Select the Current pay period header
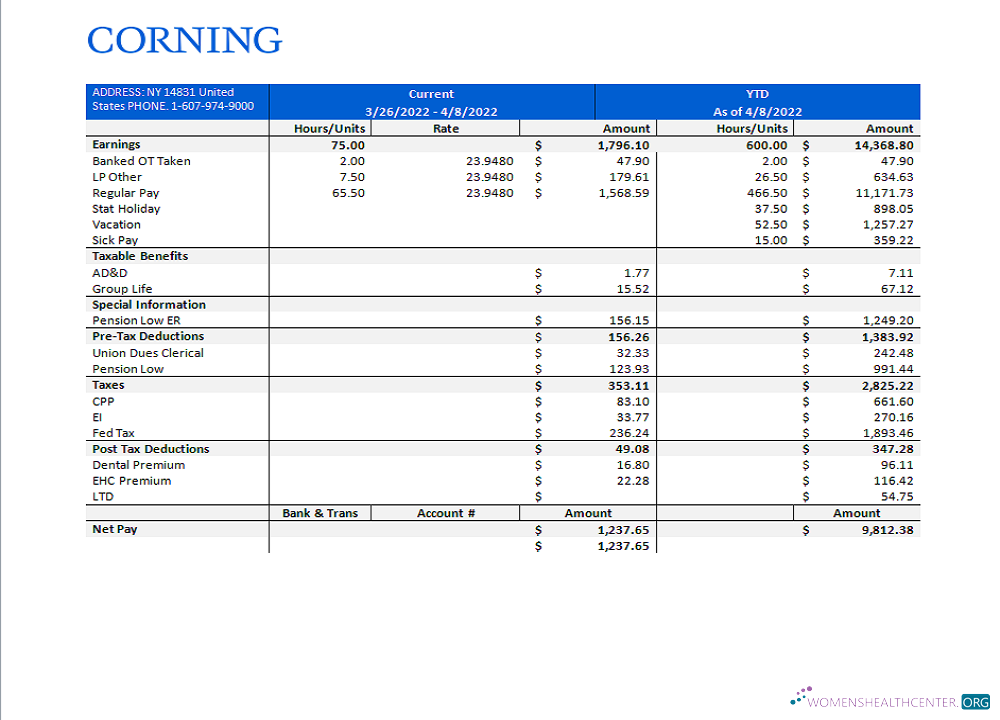 pos(431,101)
